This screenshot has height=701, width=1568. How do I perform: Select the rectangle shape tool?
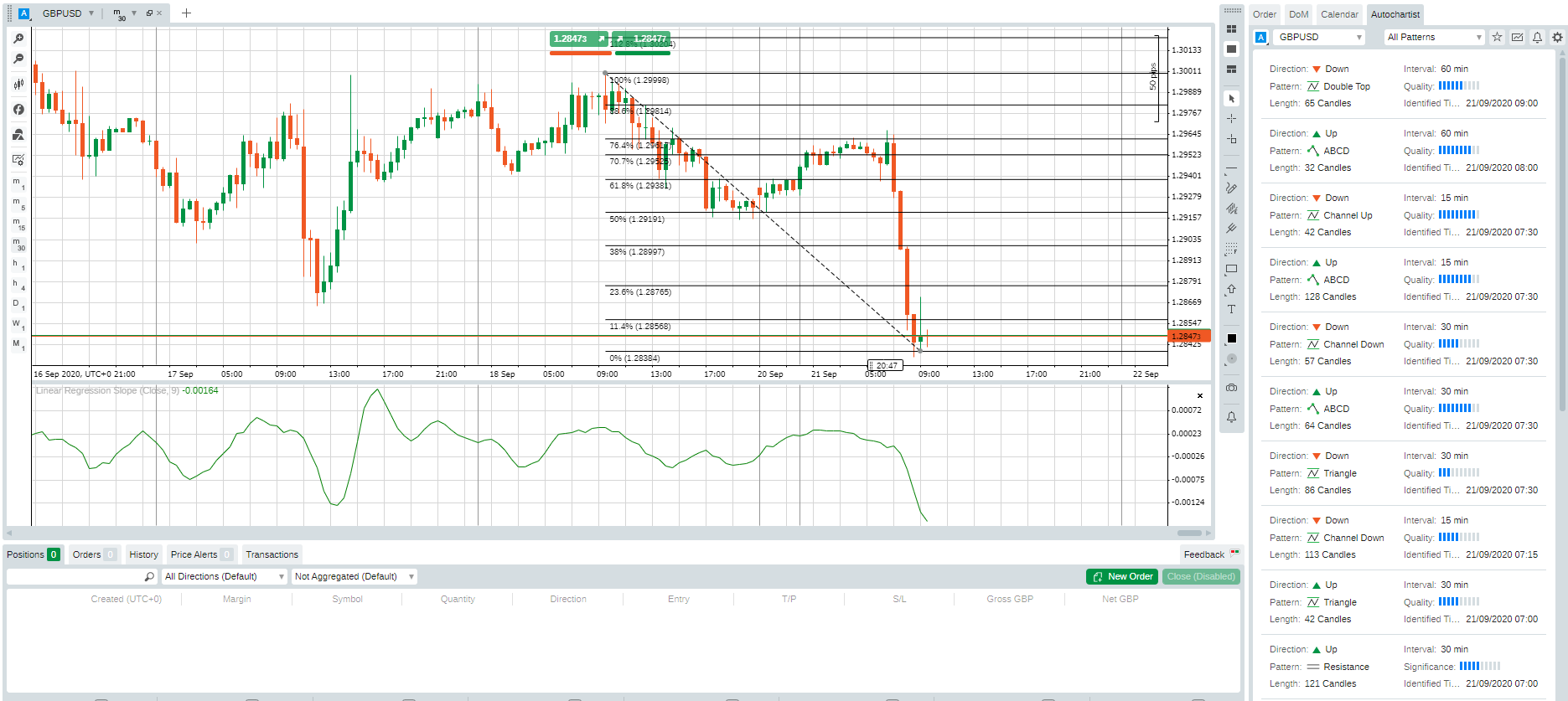tap(1231, 270)
